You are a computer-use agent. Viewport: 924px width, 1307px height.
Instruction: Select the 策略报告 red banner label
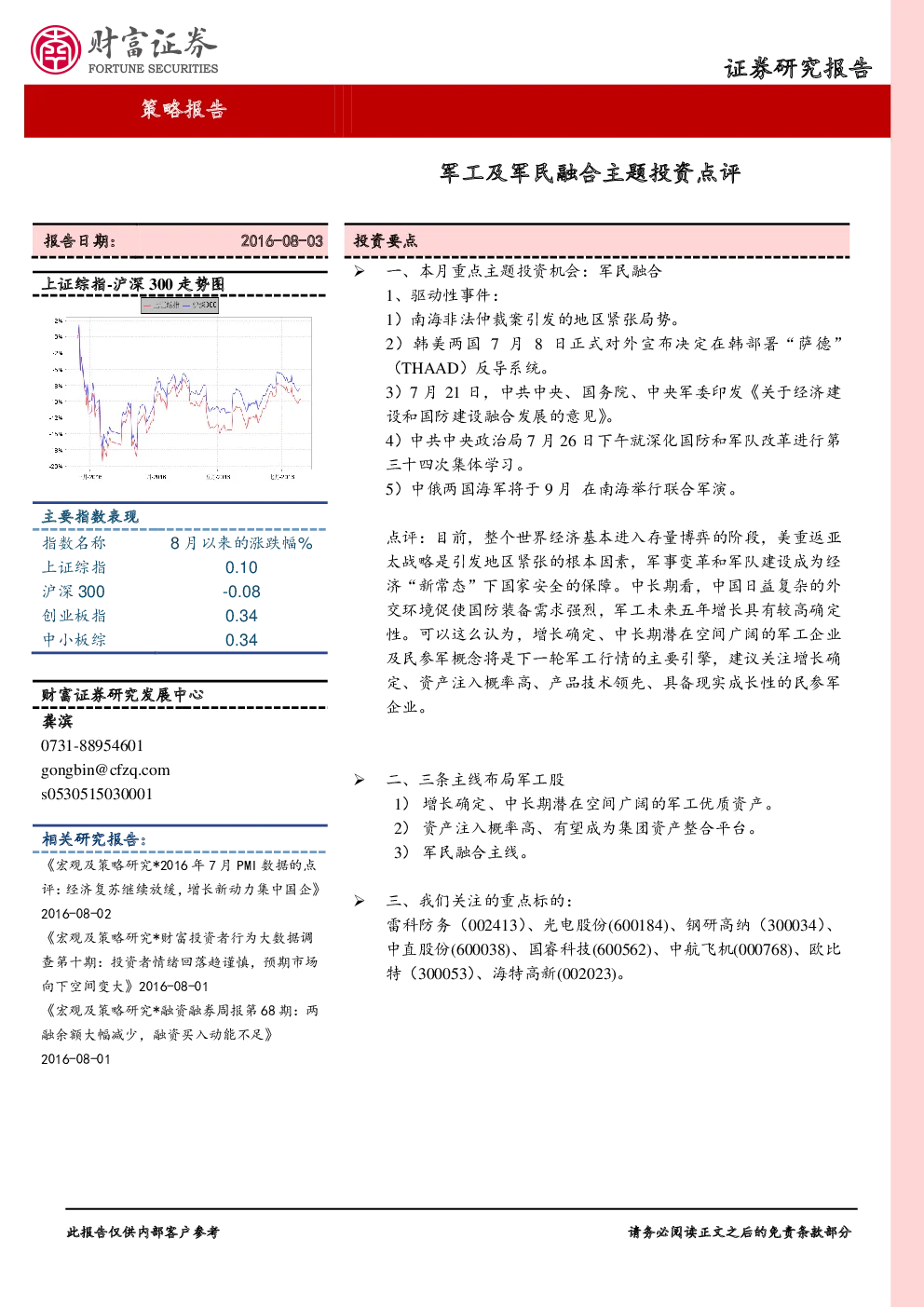(183, 109)
